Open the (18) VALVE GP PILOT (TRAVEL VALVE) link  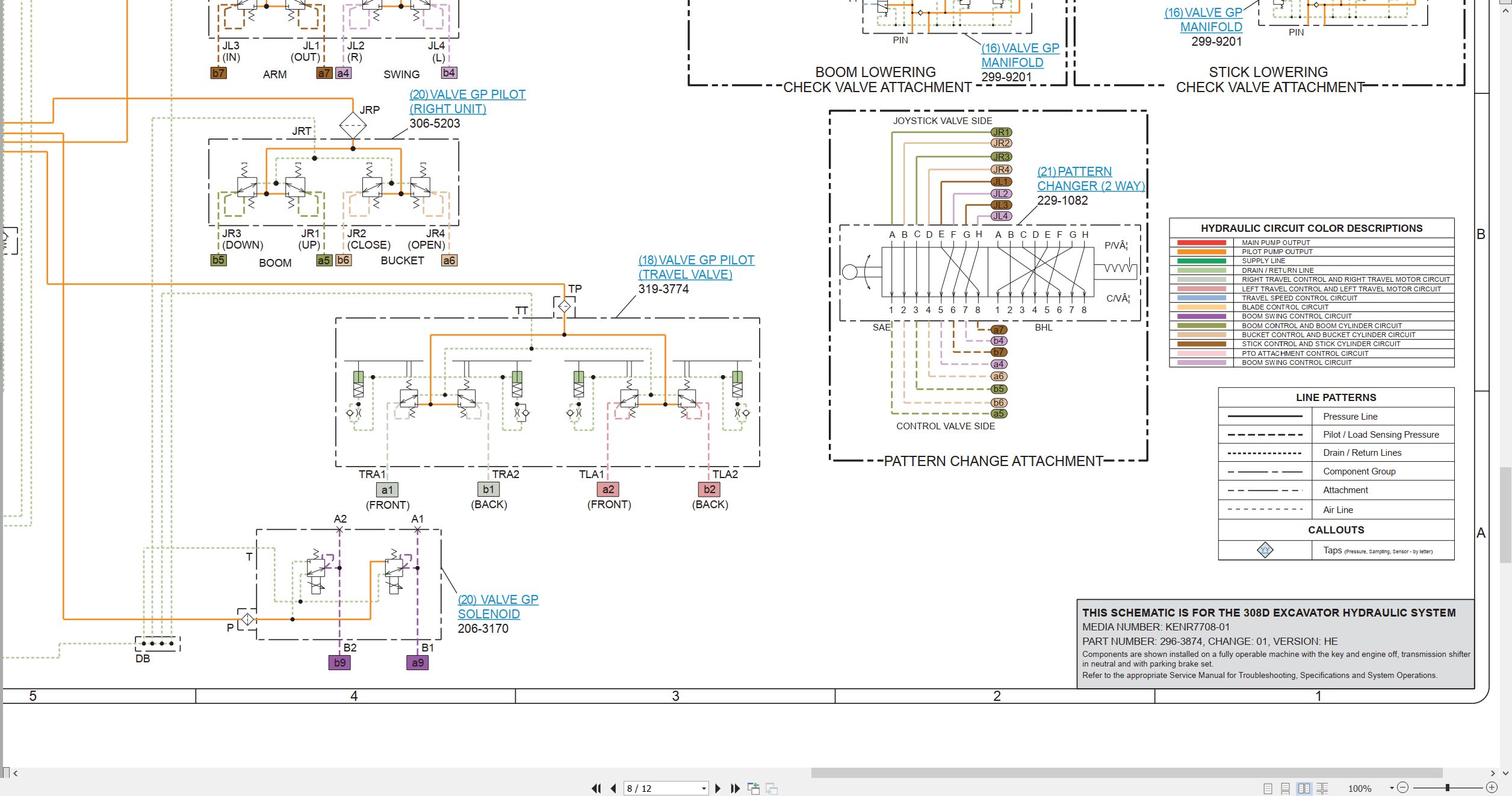[x=696, y=267]
